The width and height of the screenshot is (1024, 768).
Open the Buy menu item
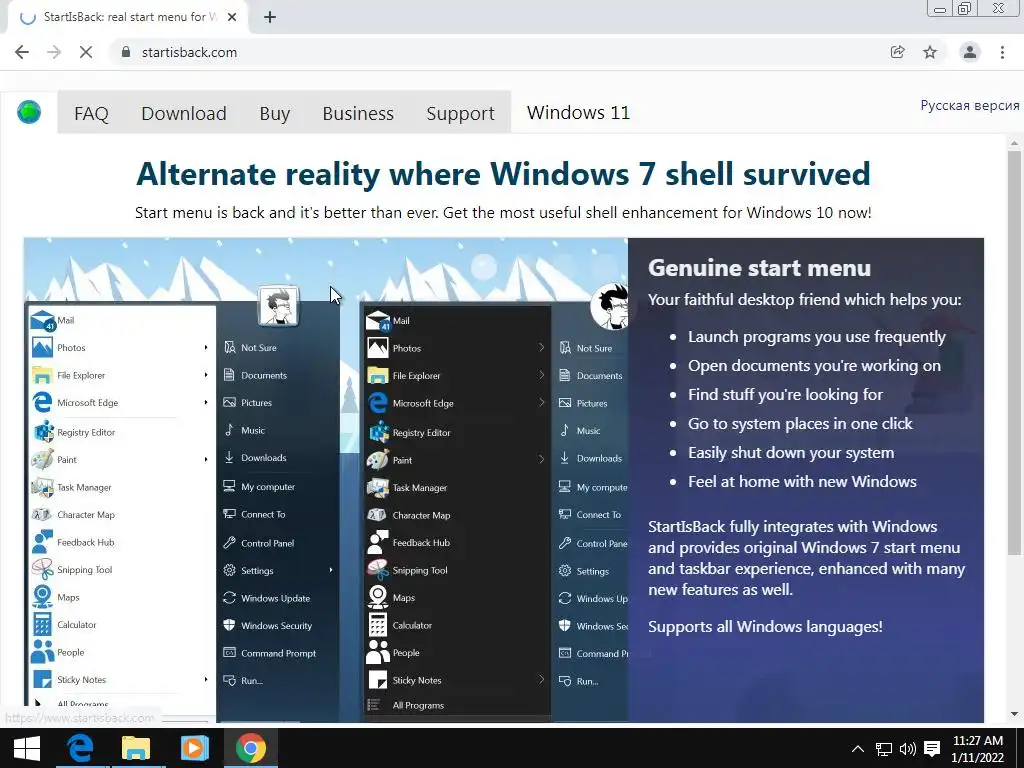[x=274, y=113]
